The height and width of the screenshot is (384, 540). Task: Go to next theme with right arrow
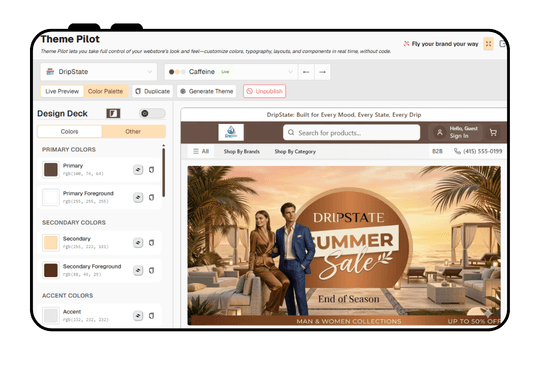click(x=322, y=72)
